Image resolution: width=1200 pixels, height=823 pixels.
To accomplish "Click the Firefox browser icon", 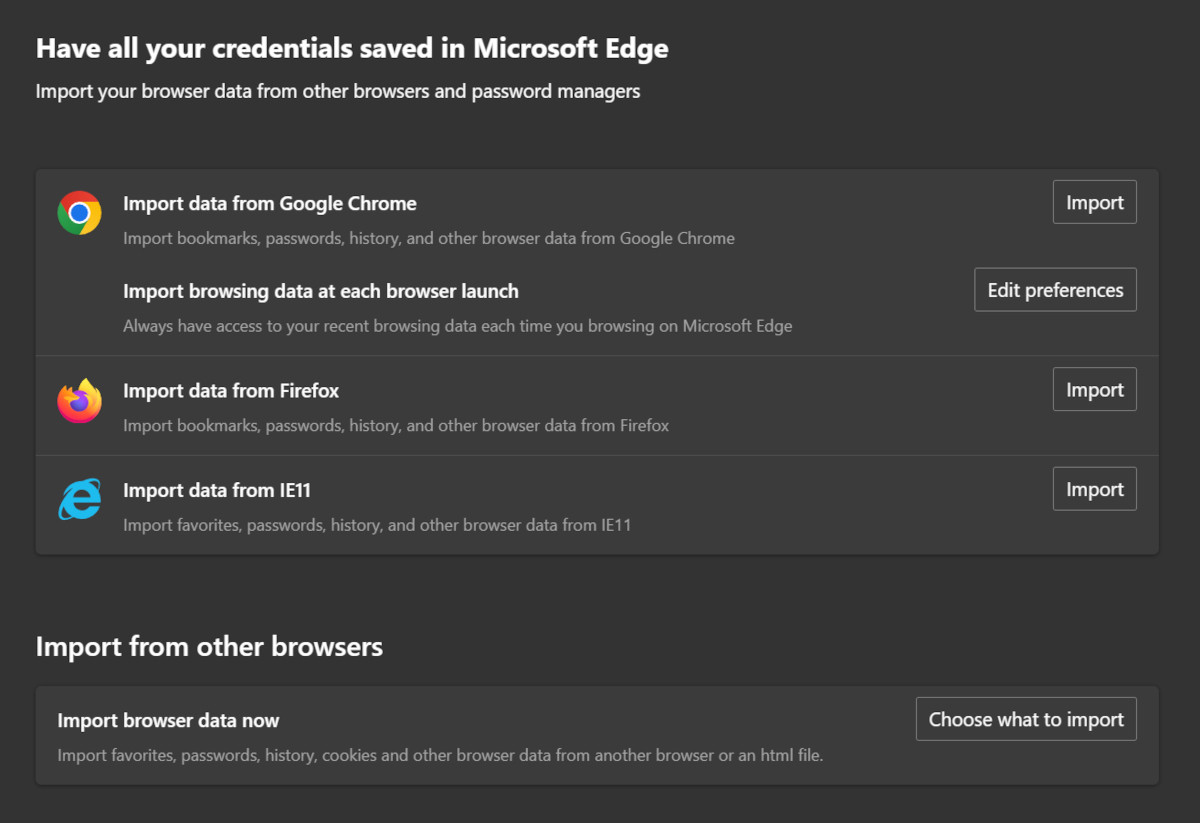I will point(79,401).
